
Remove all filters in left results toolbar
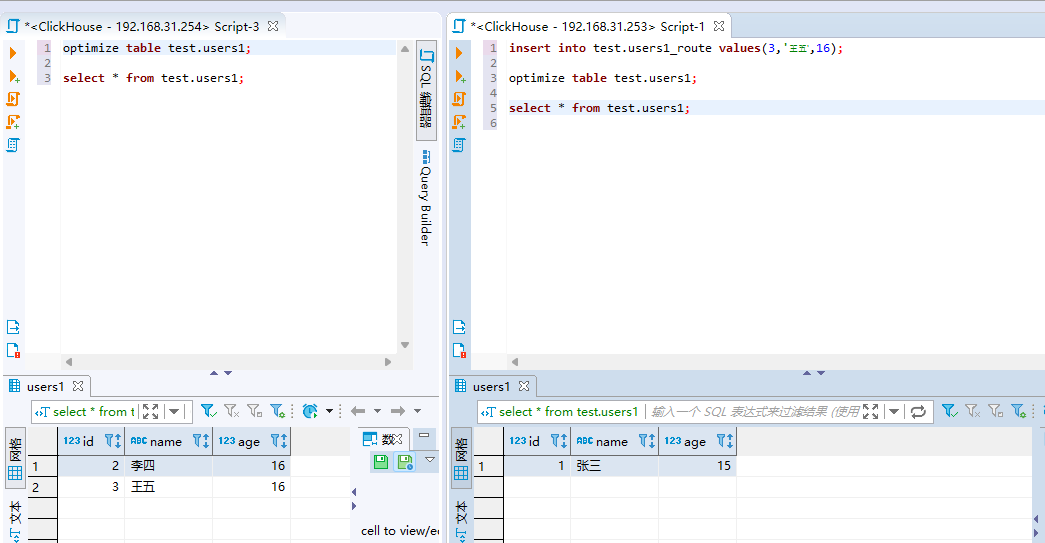[x=231, y=411]
